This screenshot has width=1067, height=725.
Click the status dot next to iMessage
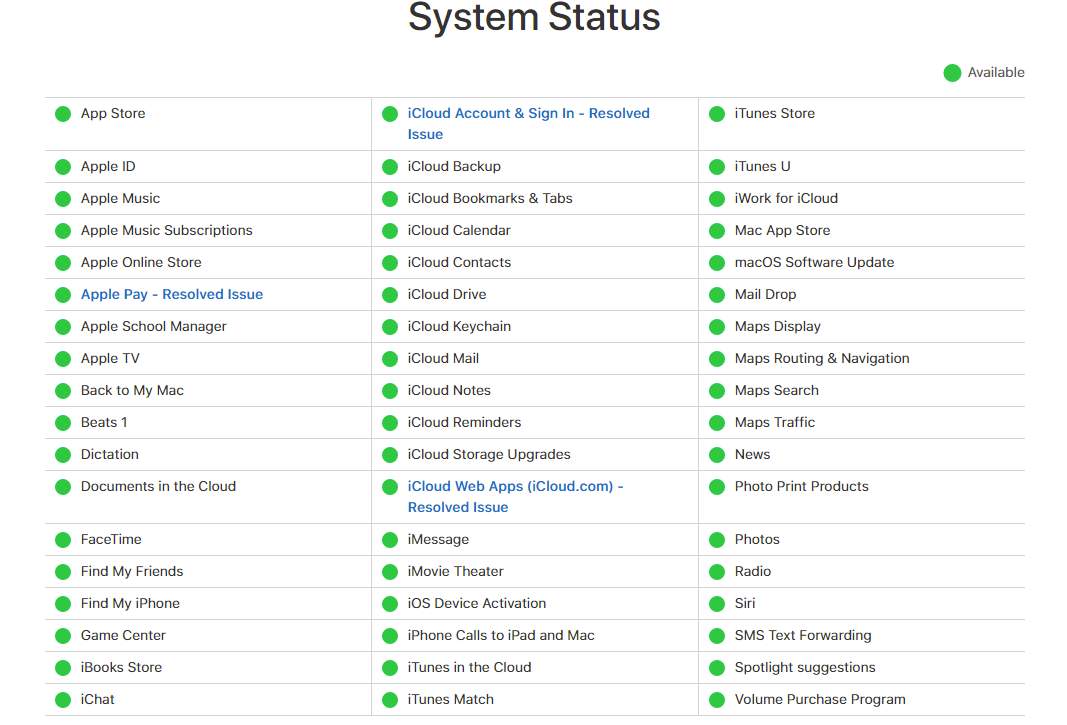tap(390, 540)
